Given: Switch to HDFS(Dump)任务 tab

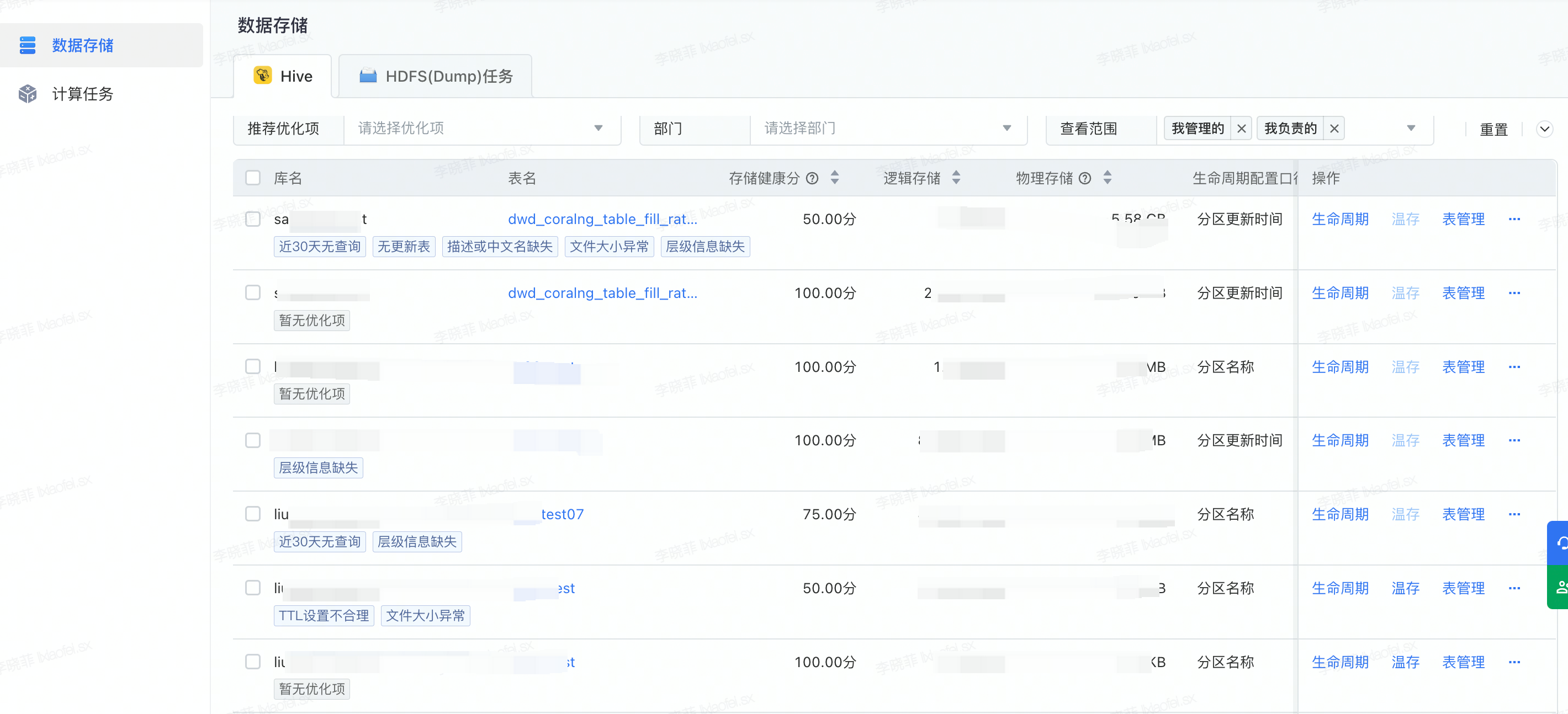Looking at the screenshot, I should point(436,76).
